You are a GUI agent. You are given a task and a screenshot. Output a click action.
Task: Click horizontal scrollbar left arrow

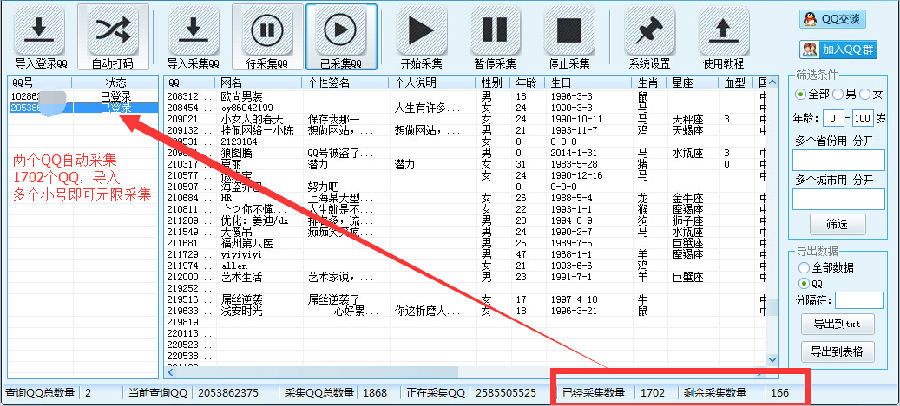[170, 372]
